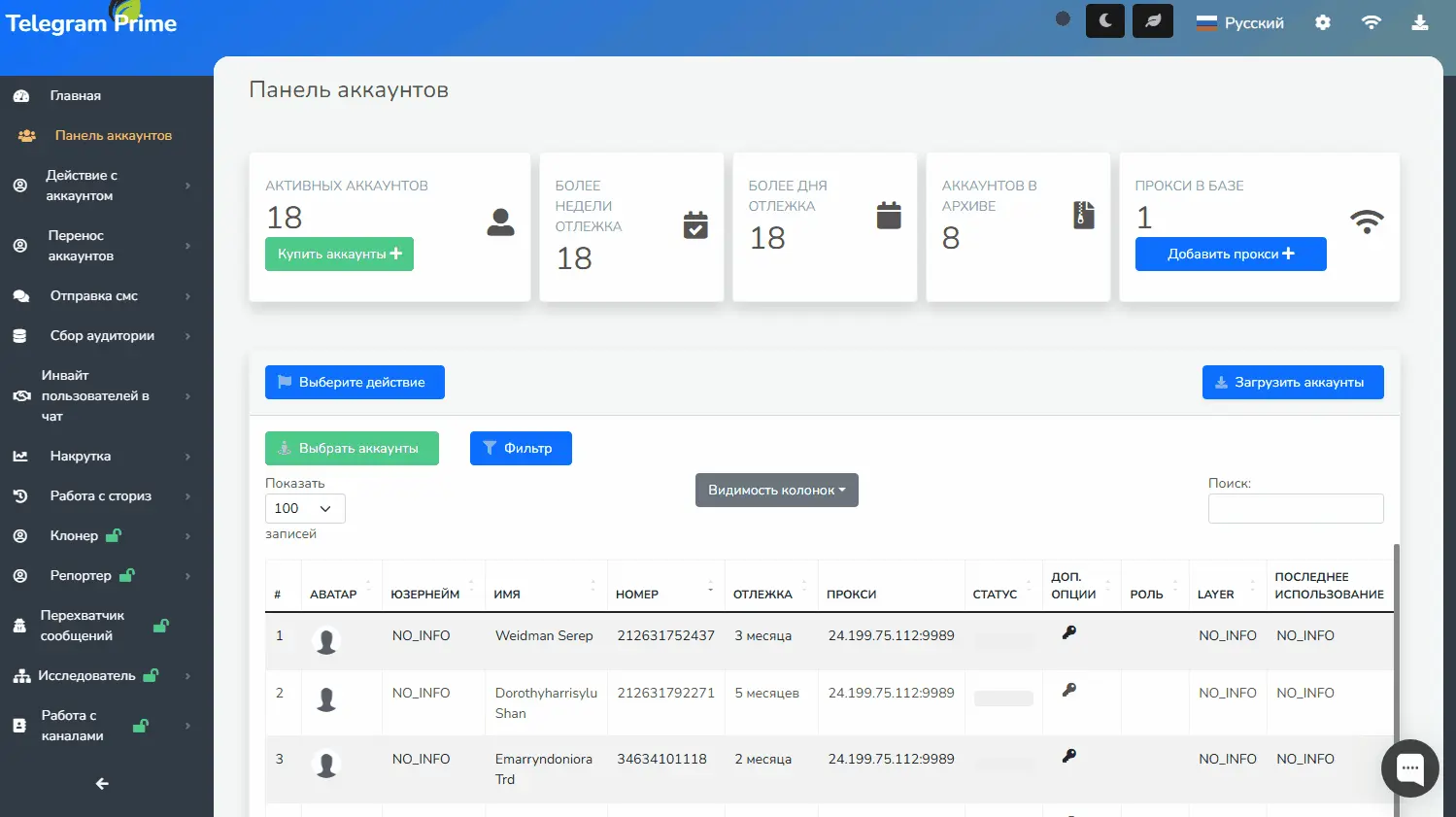Click the download icon in the header
This screenshot has height=817, width=1456.
coord(1420,21)
